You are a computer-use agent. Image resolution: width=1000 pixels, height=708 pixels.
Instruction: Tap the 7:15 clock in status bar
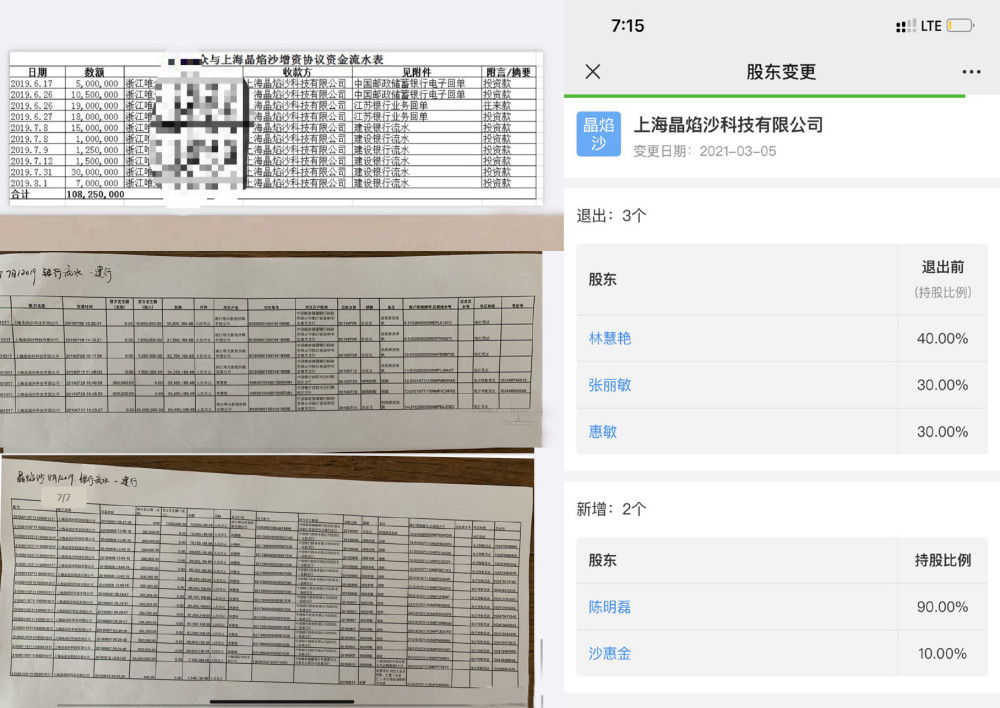click(x=628, y=26)
